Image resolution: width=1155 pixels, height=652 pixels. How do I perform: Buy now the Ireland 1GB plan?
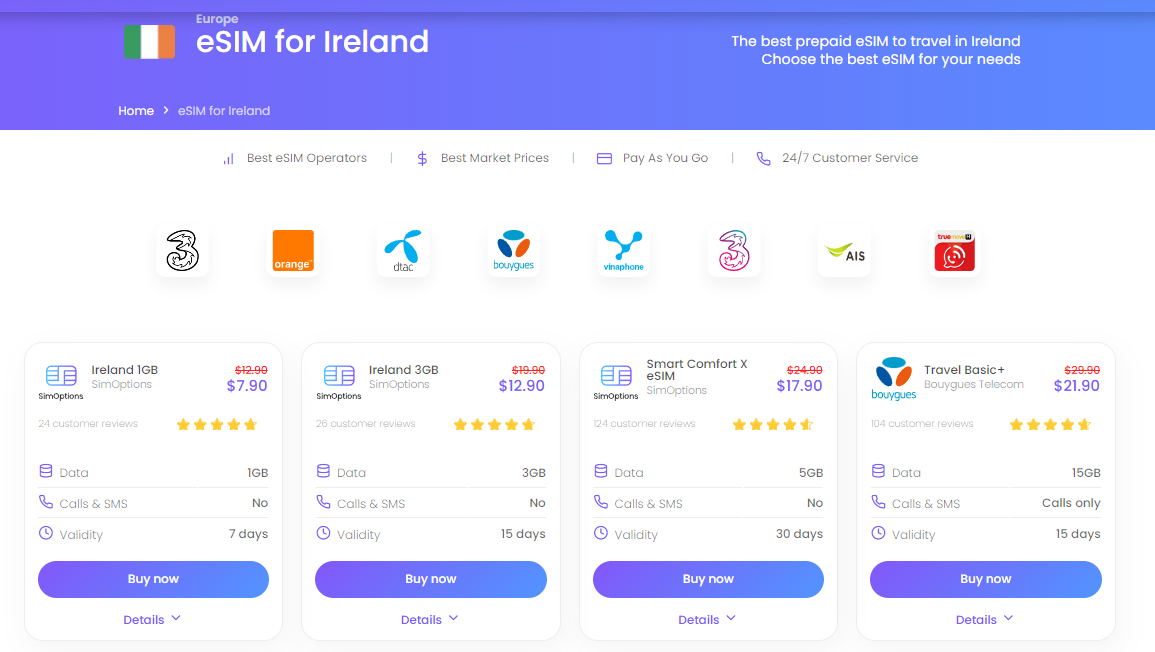pos(153,579)
